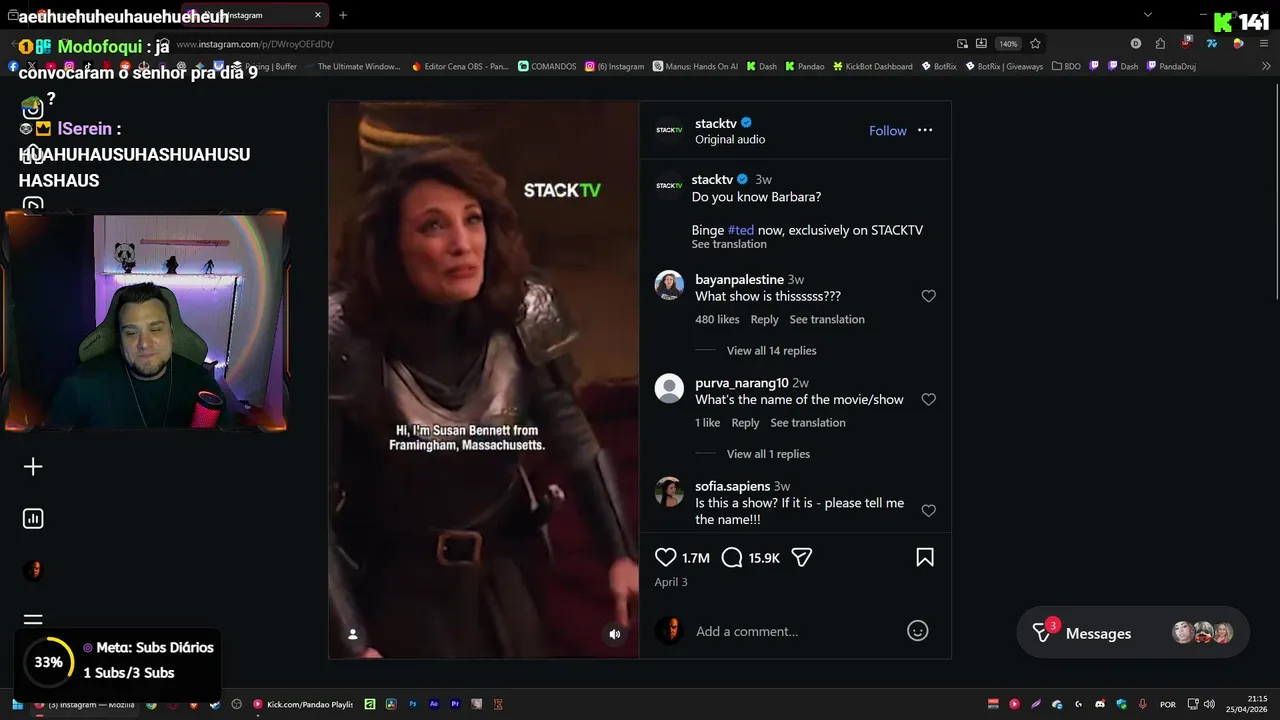Screen dimensions: 1280x720
Task: Open After Effects from the taskbar
Action: (434, 704)
